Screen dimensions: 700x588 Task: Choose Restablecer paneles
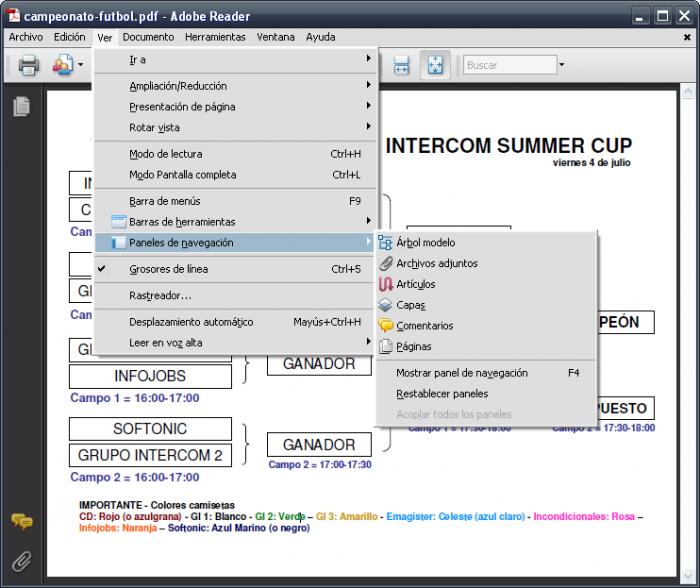pos(486,394)
